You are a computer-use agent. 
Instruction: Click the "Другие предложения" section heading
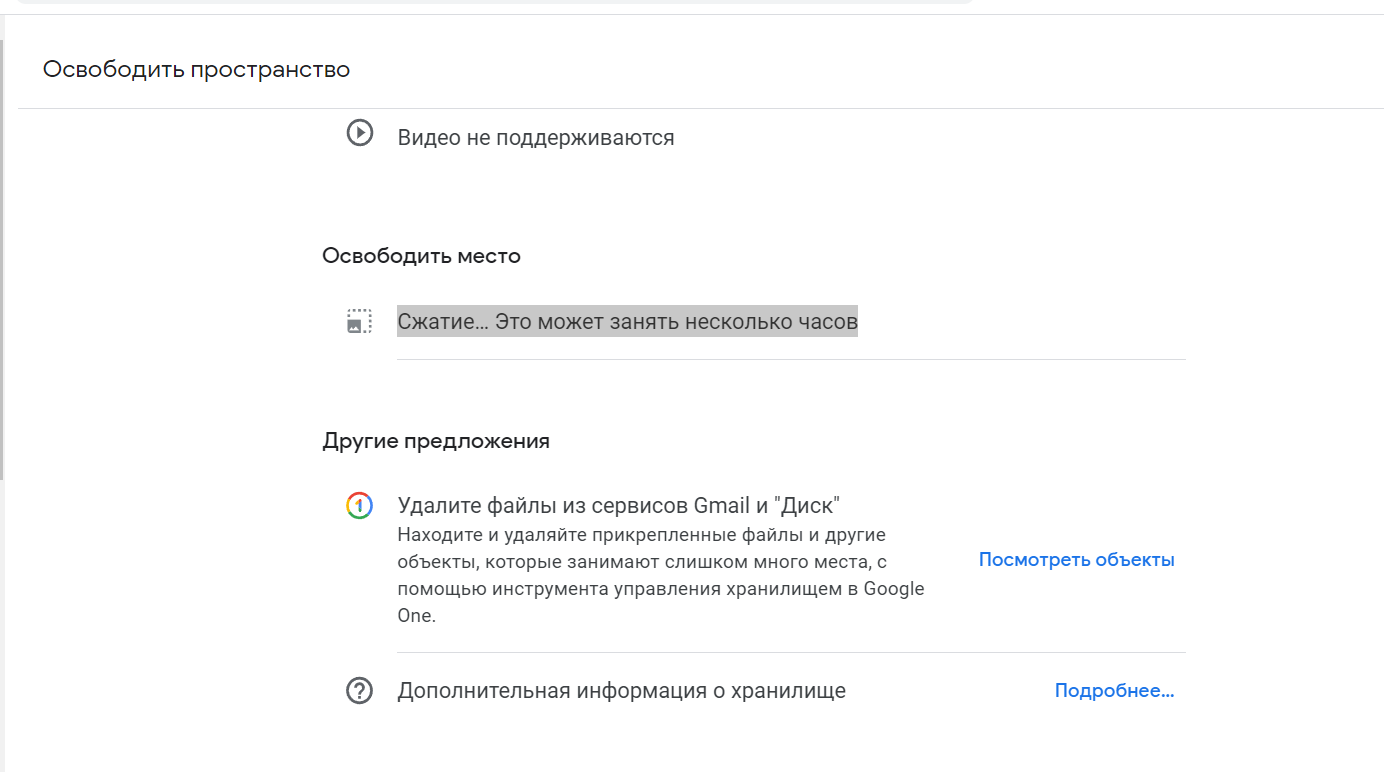click(436, 441)
